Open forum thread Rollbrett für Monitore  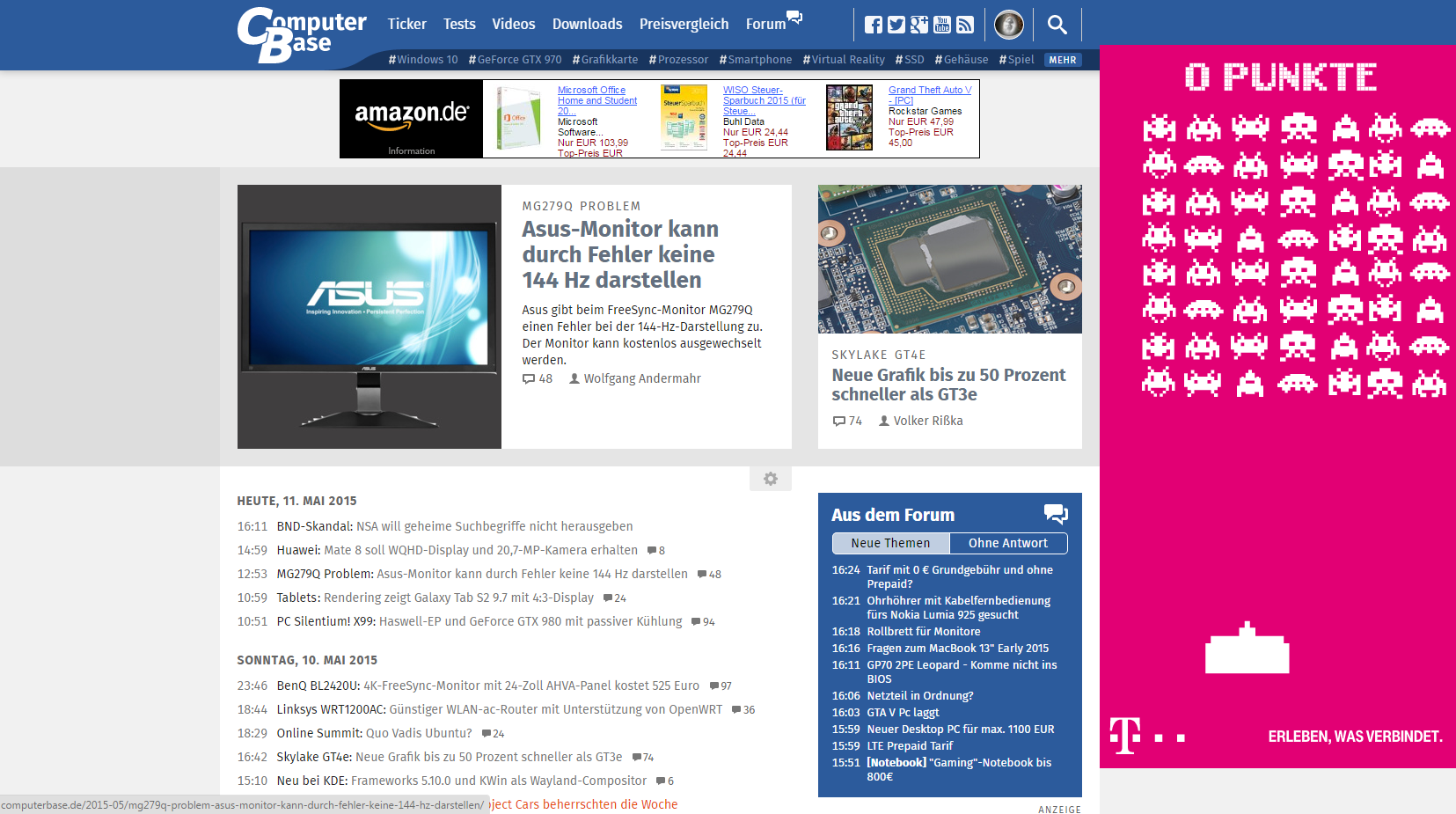[924, 631]
